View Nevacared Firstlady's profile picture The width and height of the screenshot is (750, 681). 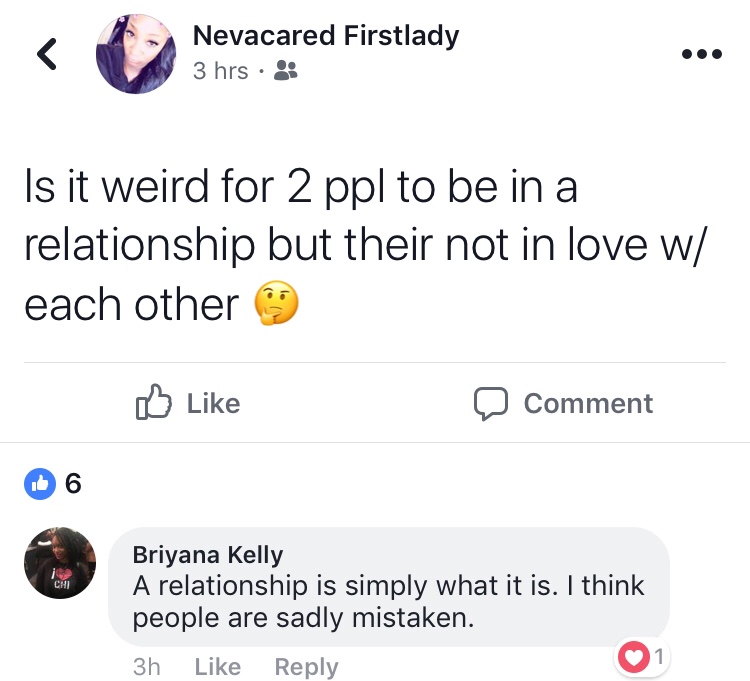[x=136, y=54]
